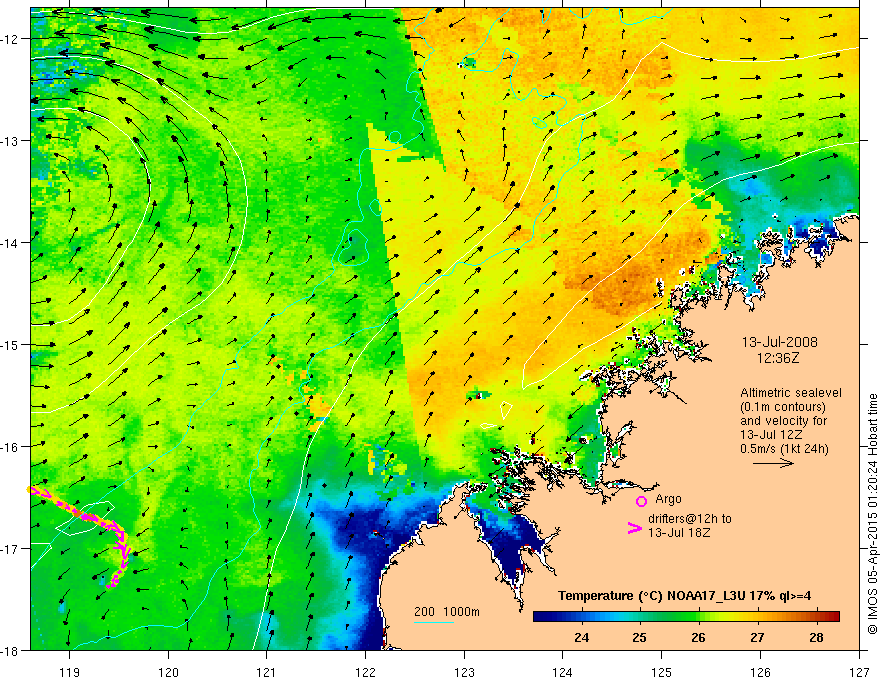Image resolution: width=880 pixels, height=680 pixels.
Task: Click the 'drifters@12h to' legend label
Action: 690,518
